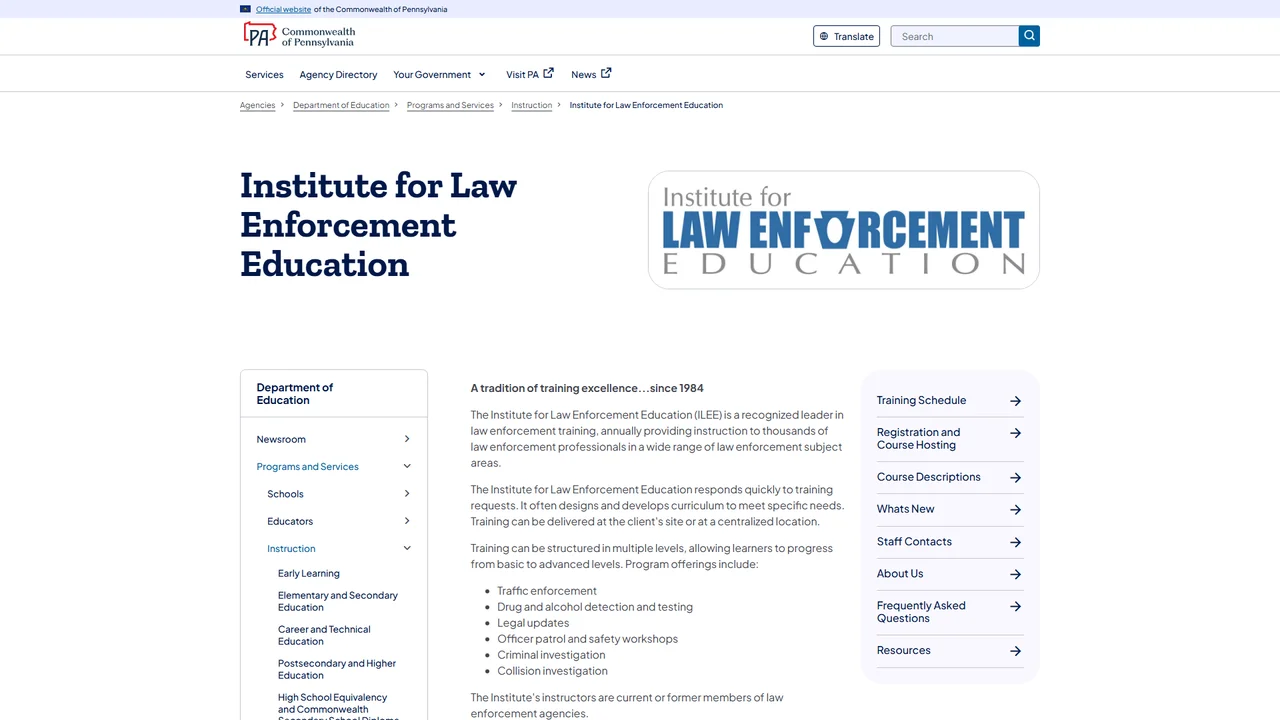The height and width of the screenshot is (720, 1280).
Task: Click arrow icon beside Staff Contacts
Action: coord(1015,542)
